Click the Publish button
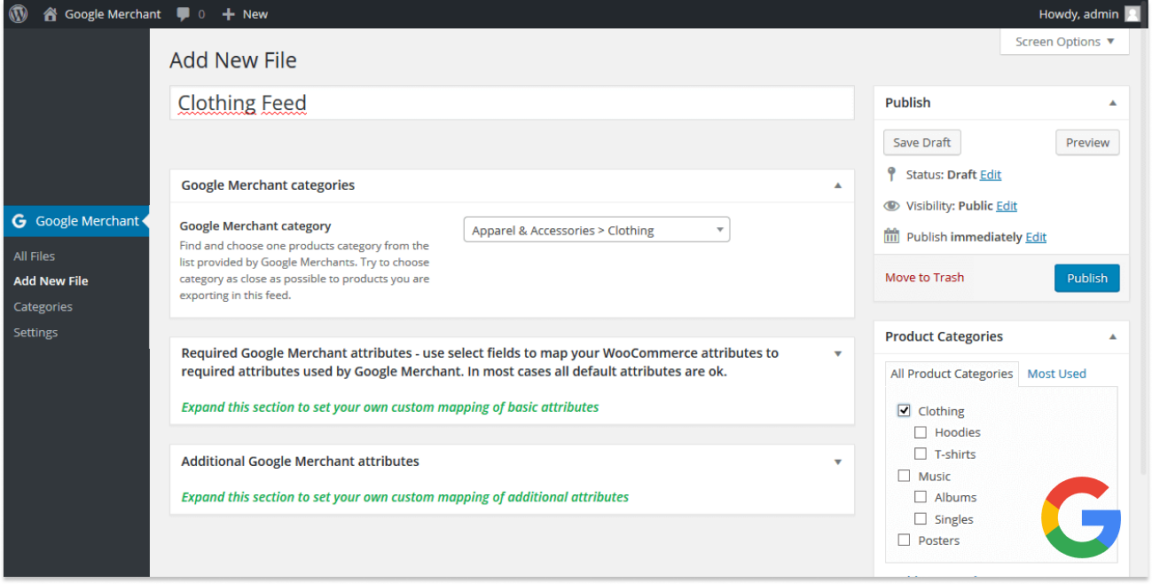The height and width of the screenshot is (584, 1152). pyautogui.click(x=1087, y=278)
